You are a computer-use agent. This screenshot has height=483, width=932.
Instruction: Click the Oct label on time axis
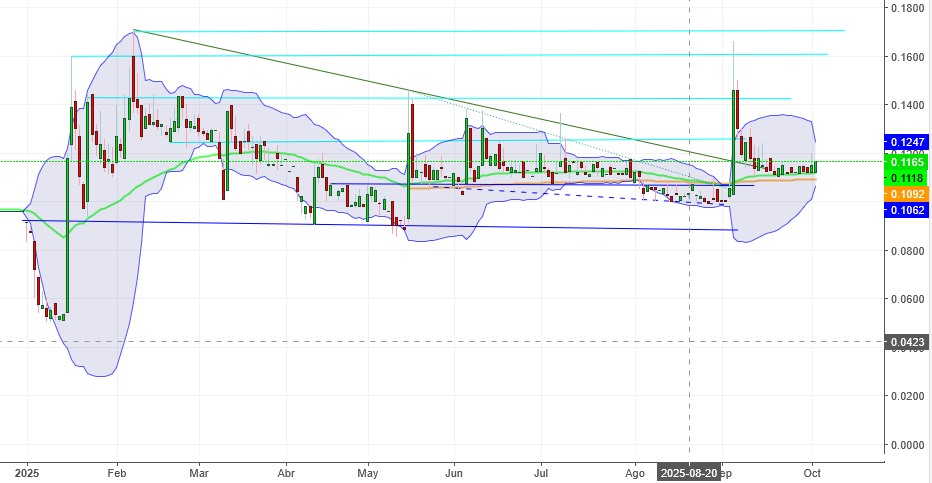coord(812,473)
